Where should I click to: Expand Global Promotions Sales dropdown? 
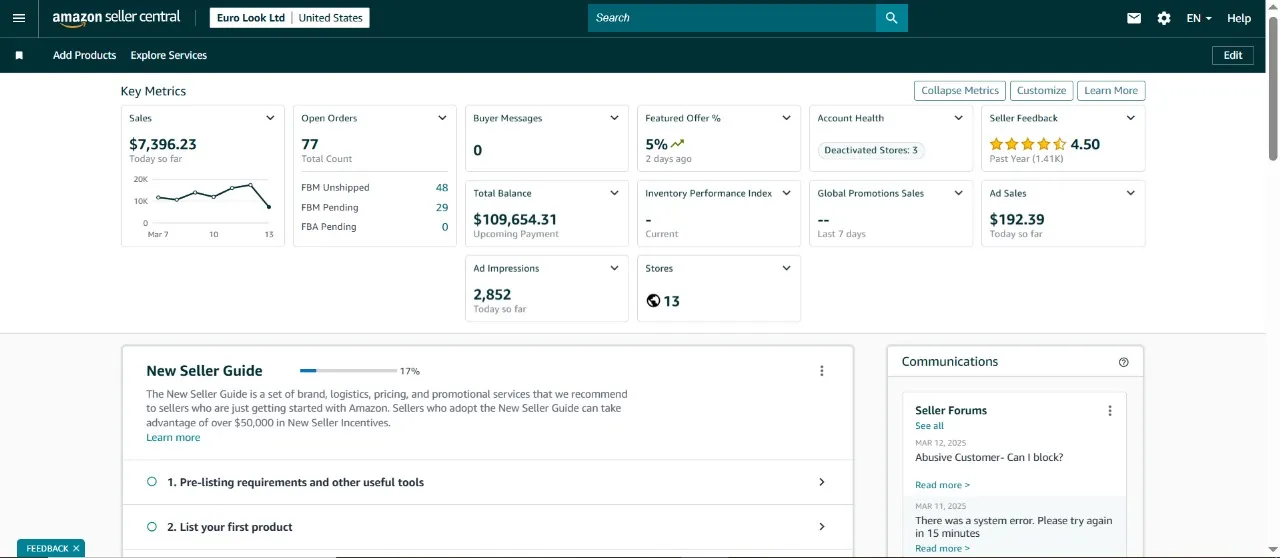(958, 193)
